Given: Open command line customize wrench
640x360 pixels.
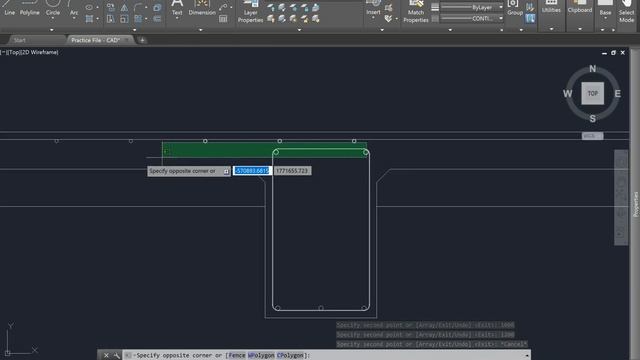Looking at the screenshot, I should [117, 356].
